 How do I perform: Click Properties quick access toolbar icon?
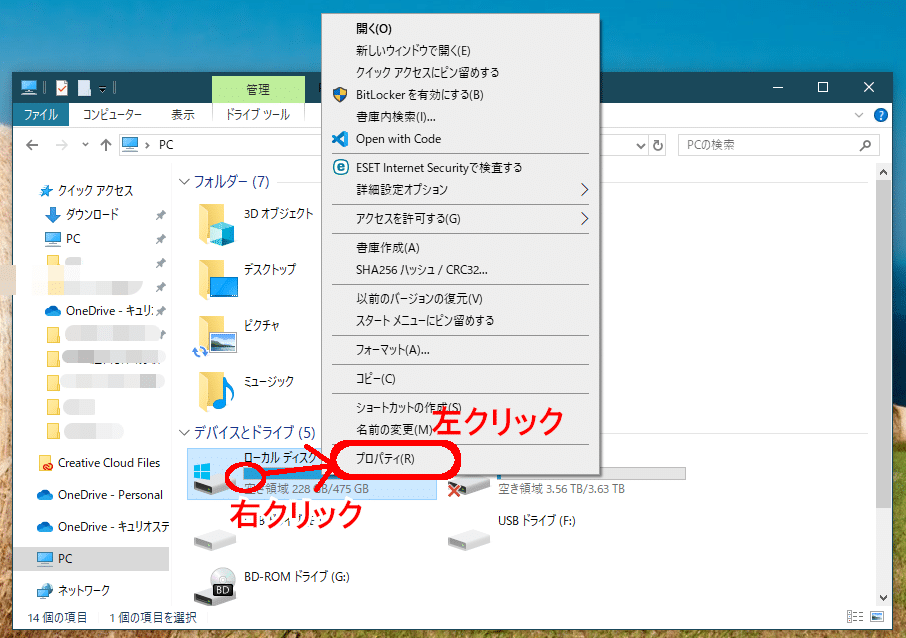(62, 88)
